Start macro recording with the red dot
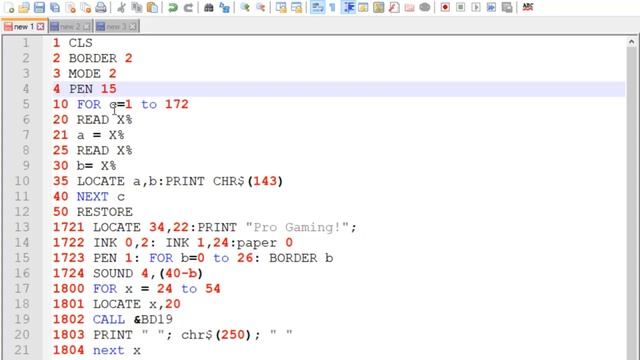The height and width of the screenshot is (360, 640). pos(445,7)
